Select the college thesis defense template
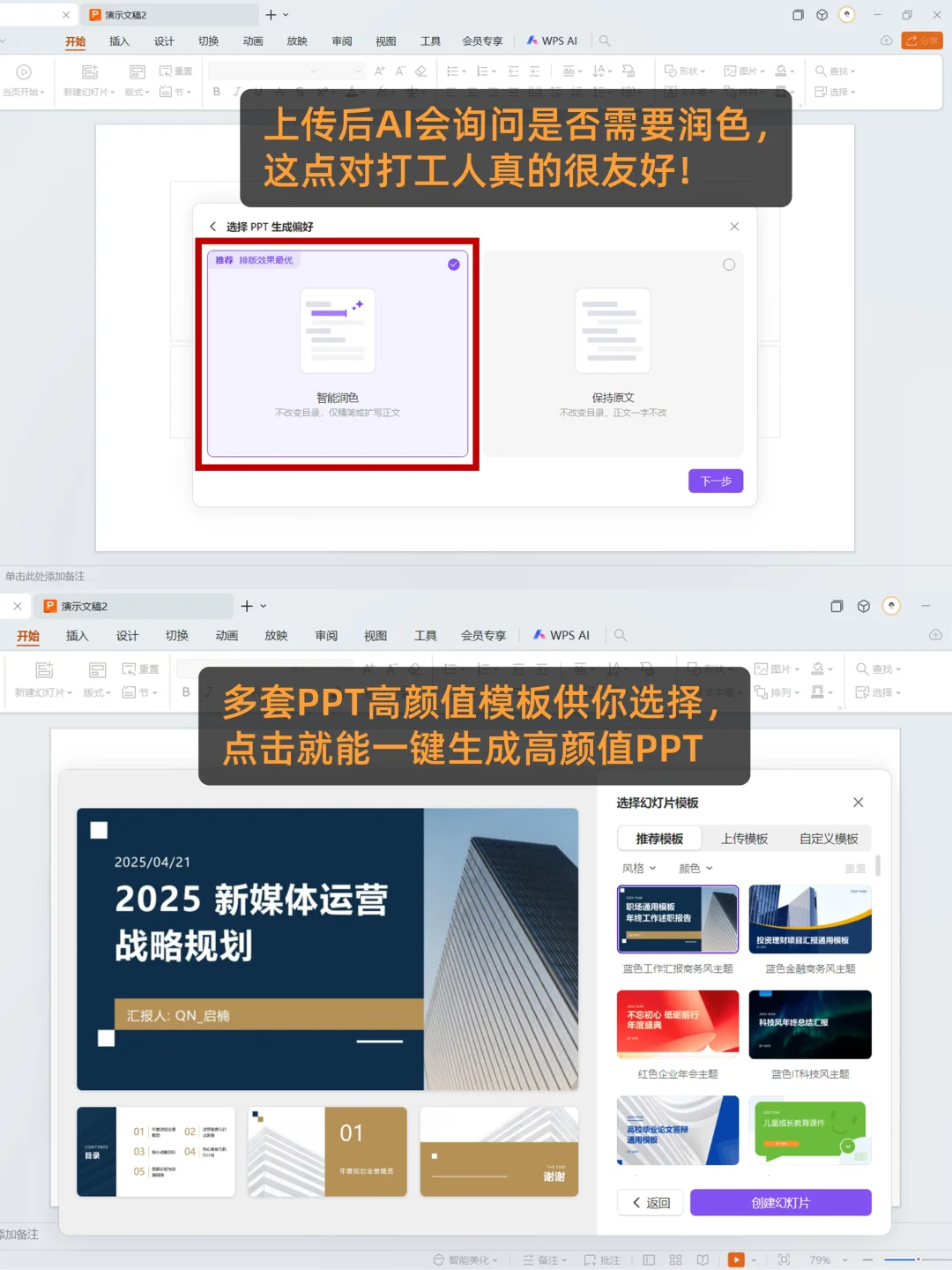The height and width of the screenshot is (1270, 952). (678, 1131)
